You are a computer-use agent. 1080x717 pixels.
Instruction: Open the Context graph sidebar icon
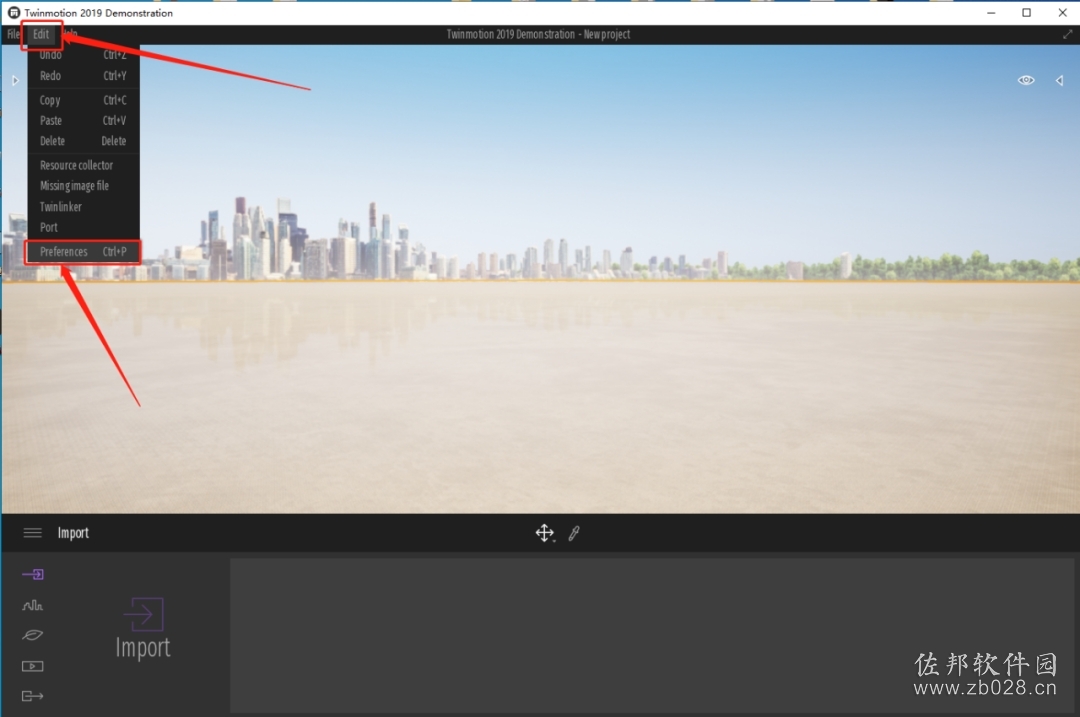click(32, 605)
